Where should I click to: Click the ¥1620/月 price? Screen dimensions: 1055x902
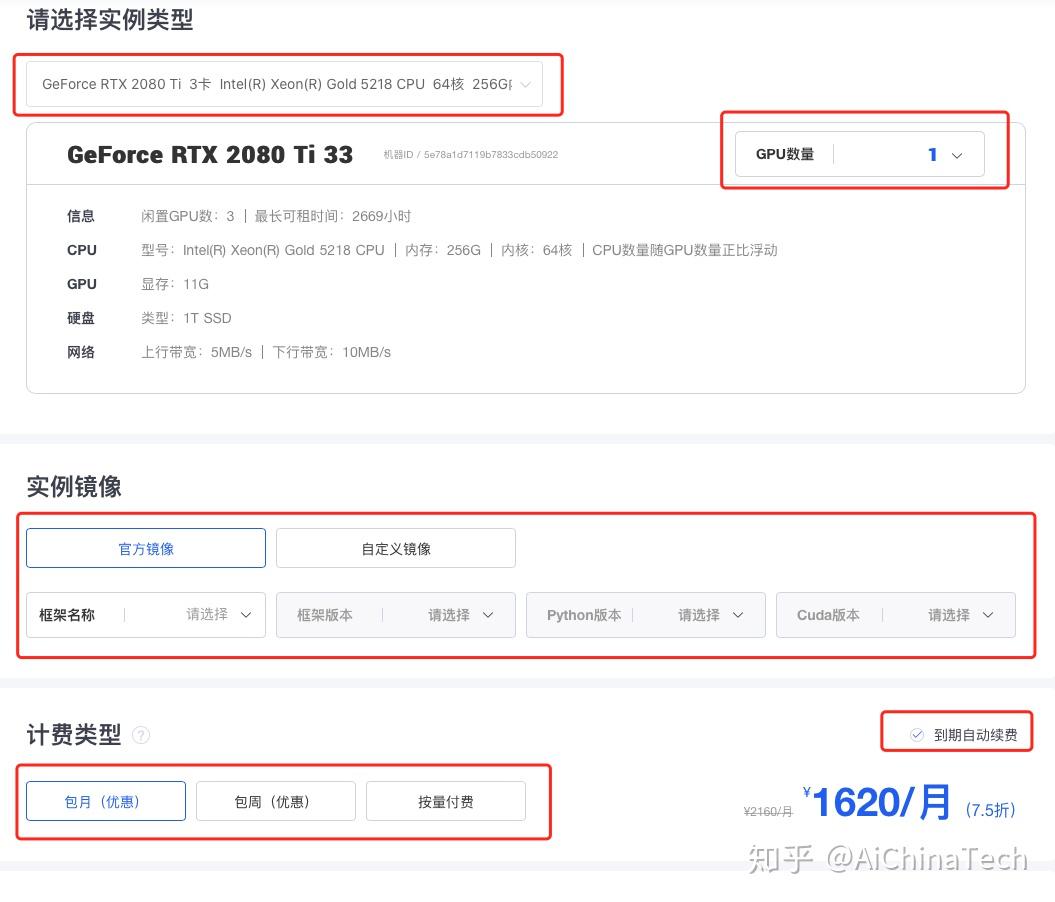point(876,802)
